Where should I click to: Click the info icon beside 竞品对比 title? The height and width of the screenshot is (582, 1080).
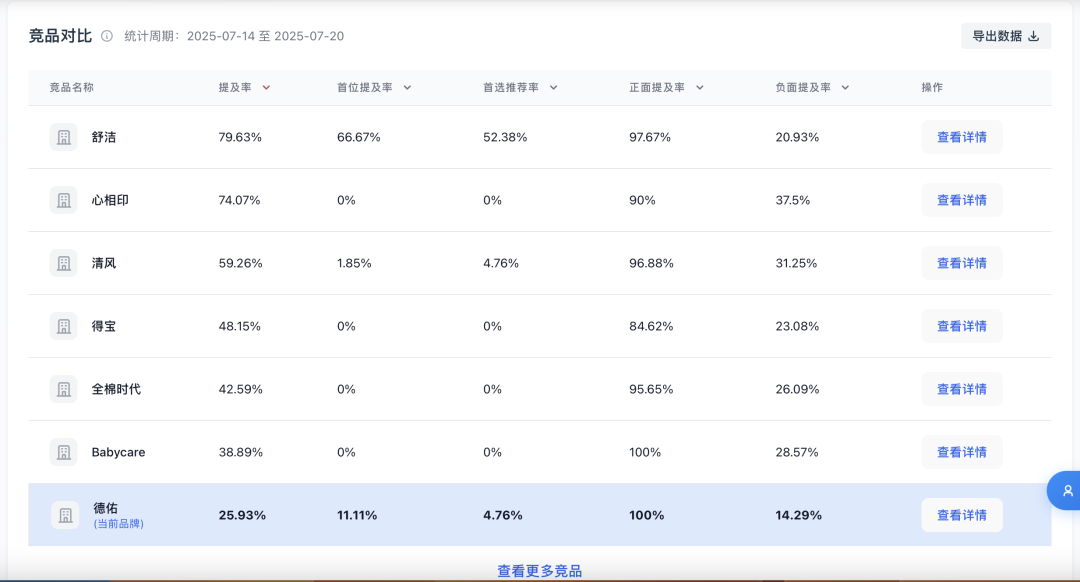point(107,36)
